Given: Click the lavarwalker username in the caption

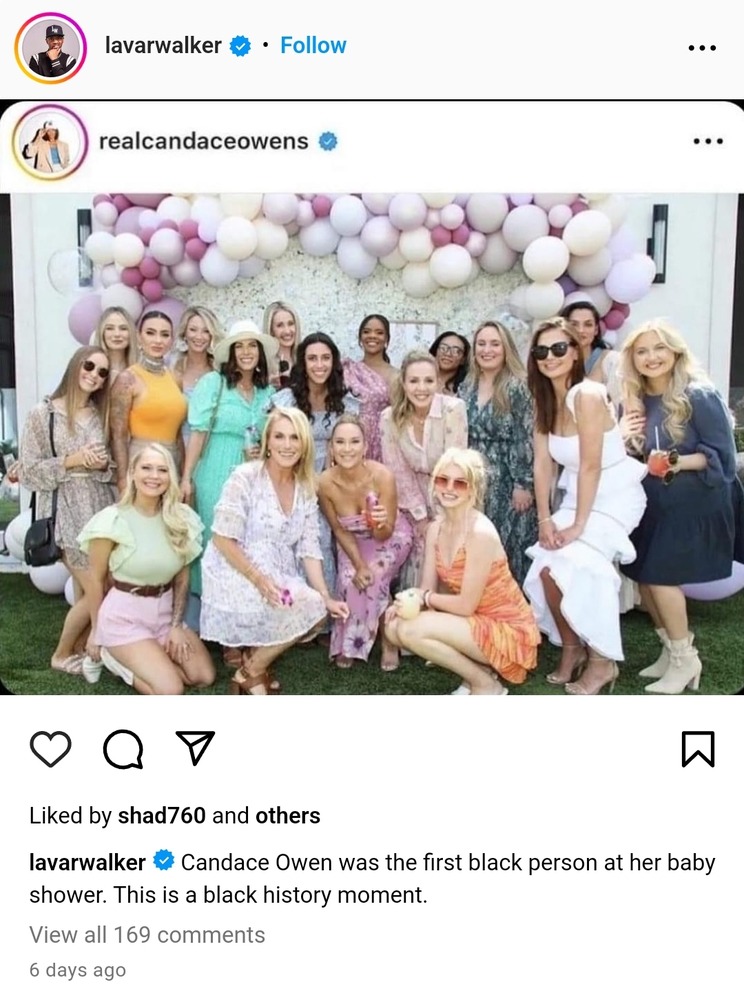Looking at the screenshot, I should 87,862.
